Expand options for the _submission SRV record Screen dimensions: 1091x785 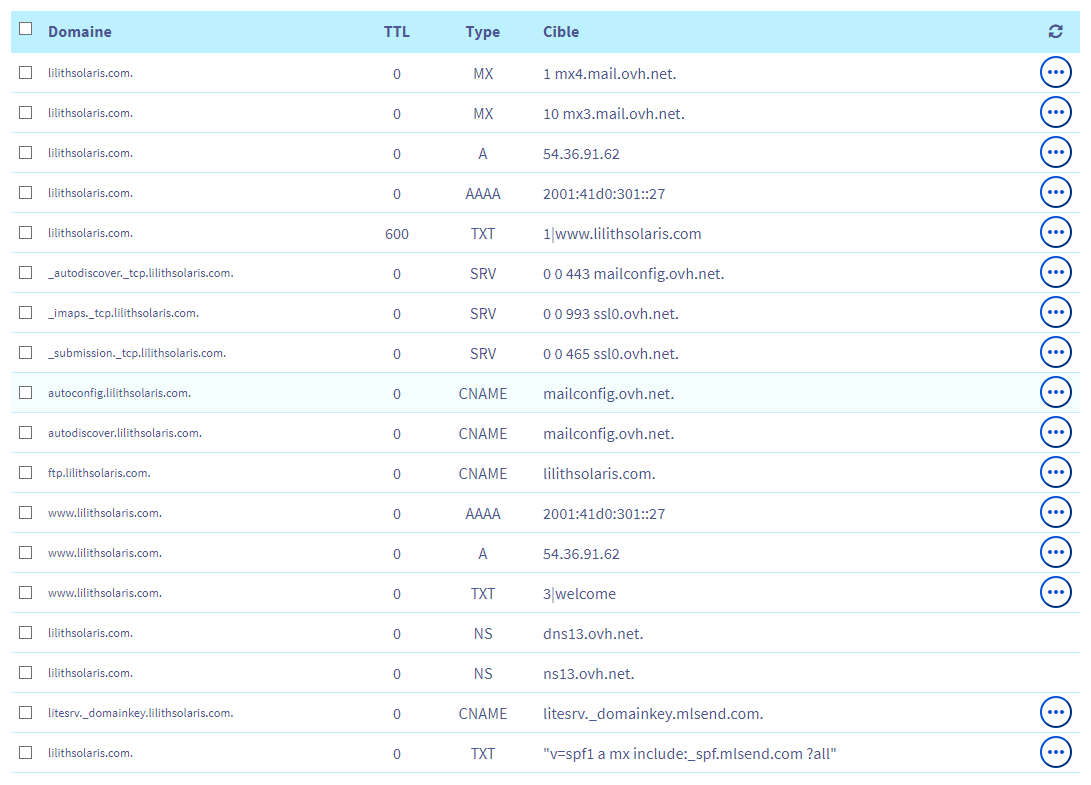1055,353
